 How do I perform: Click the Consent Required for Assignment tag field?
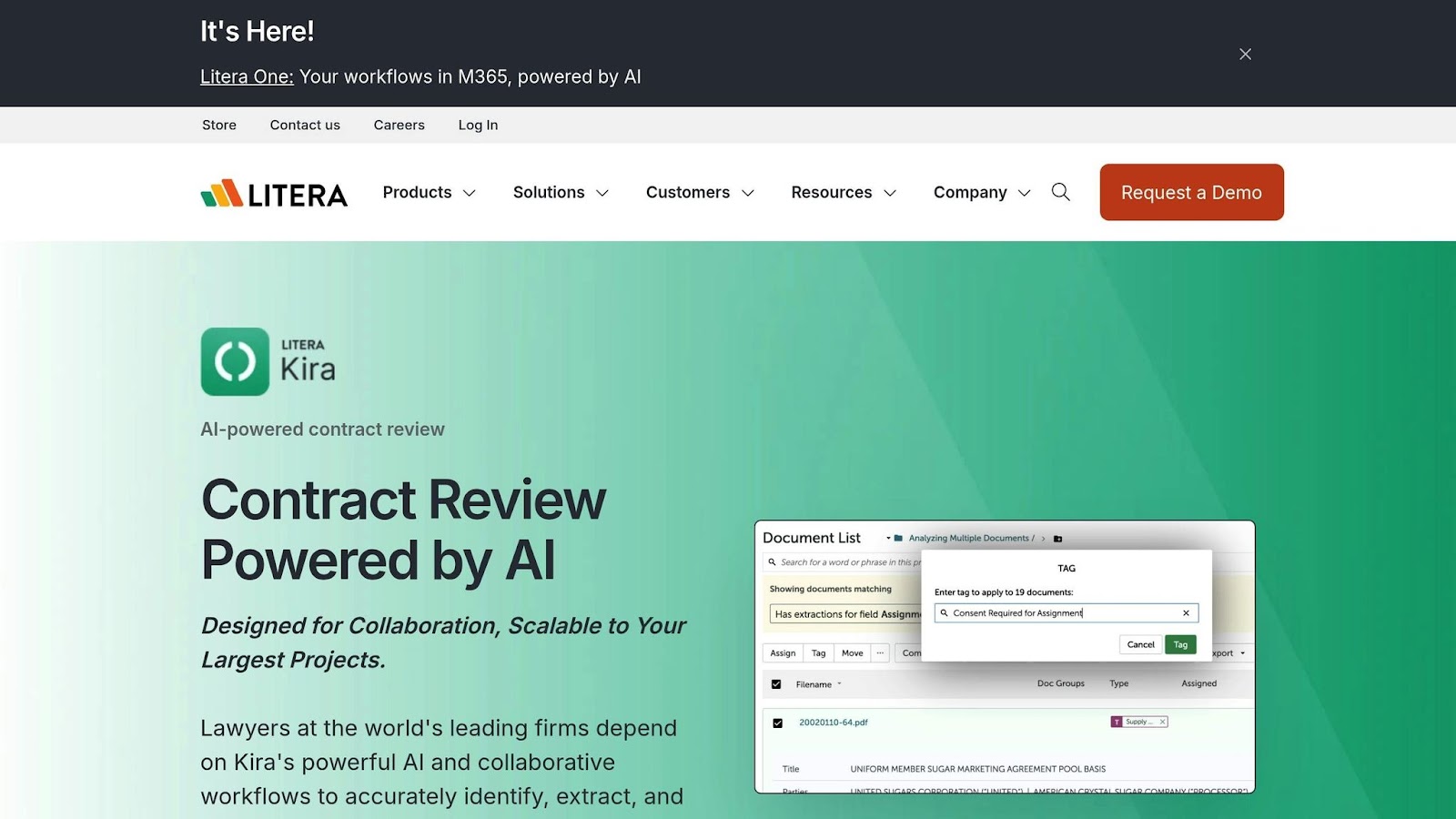point(1066,613)
